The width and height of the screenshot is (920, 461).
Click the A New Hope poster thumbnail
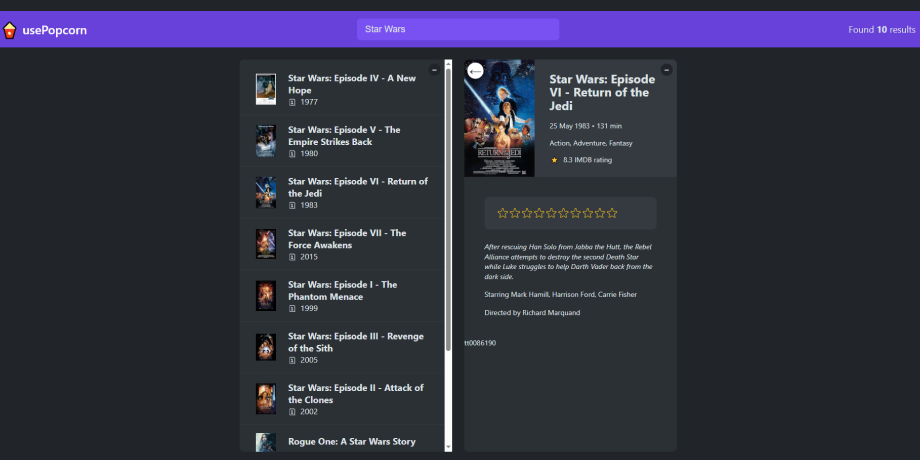pyautogui.click(x=266, y=89)
